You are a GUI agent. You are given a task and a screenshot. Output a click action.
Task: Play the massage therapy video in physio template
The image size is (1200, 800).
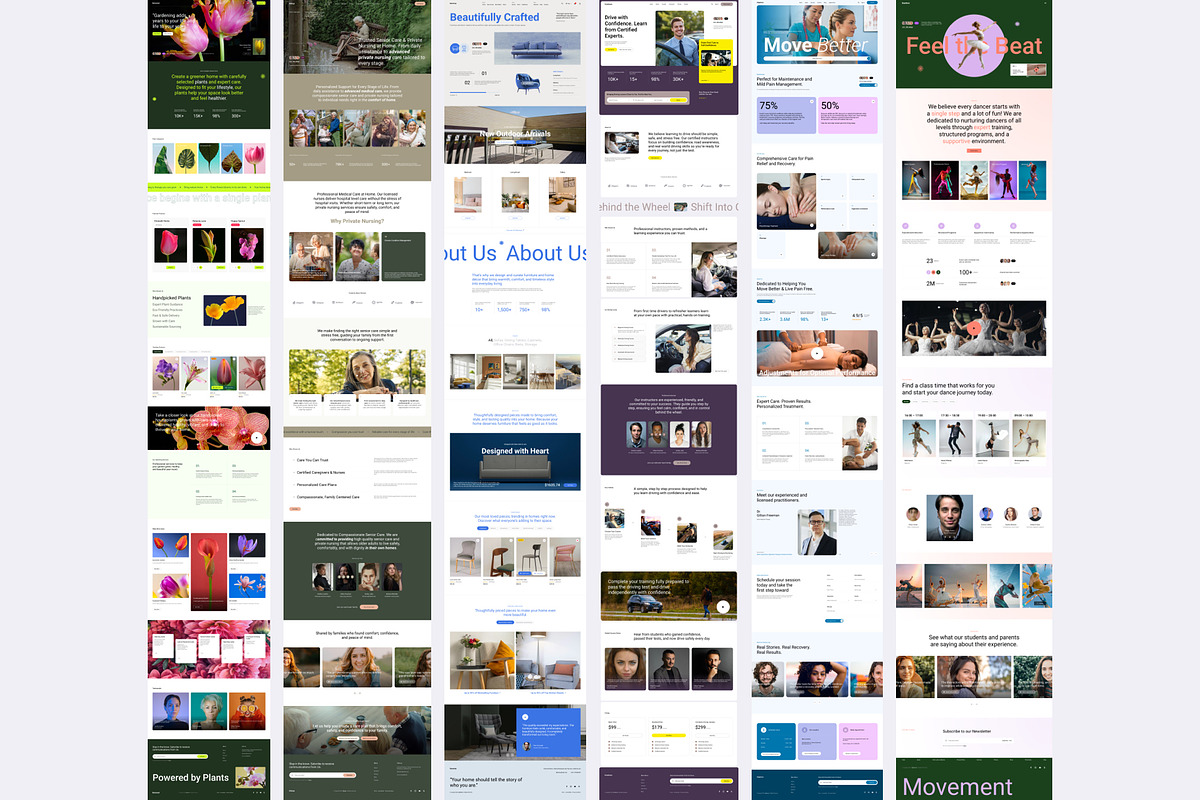[817, 353]
